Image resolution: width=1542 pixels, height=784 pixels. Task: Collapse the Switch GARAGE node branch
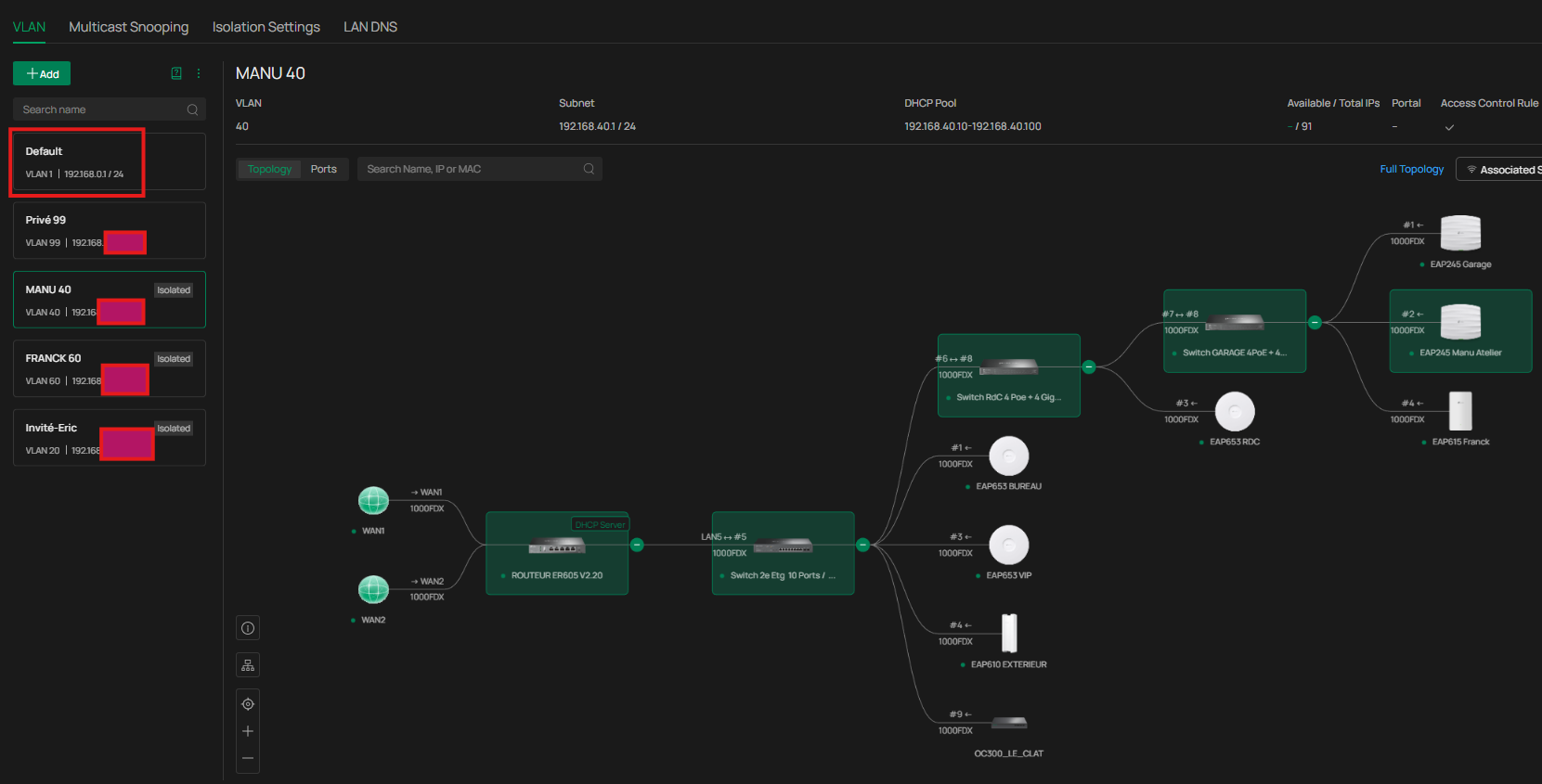[1315, 323]
